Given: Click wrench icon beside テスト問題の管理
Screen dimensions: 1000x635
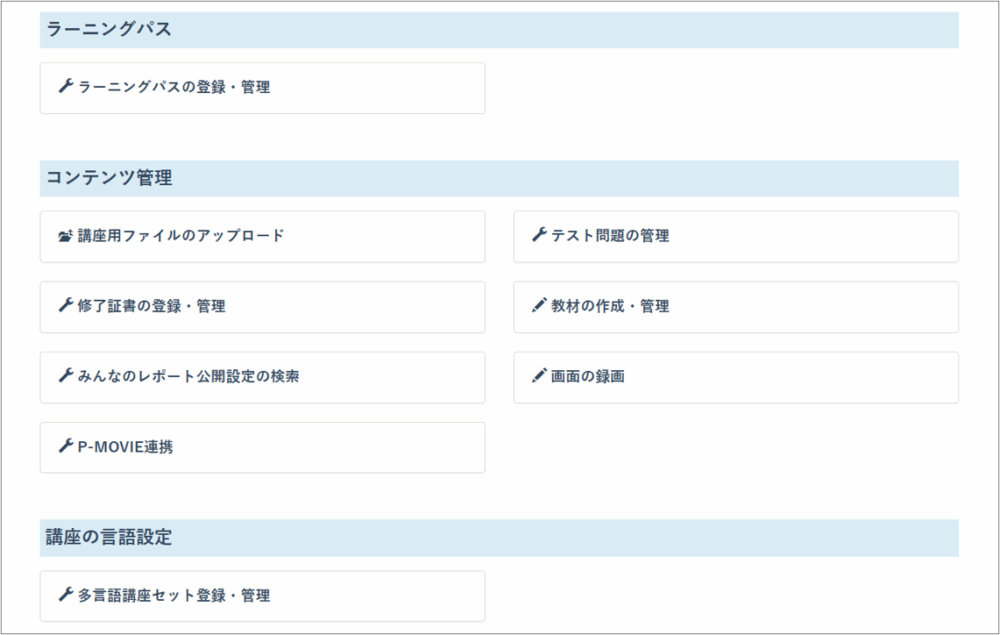Looking at the screenshot, I should 540,235.
